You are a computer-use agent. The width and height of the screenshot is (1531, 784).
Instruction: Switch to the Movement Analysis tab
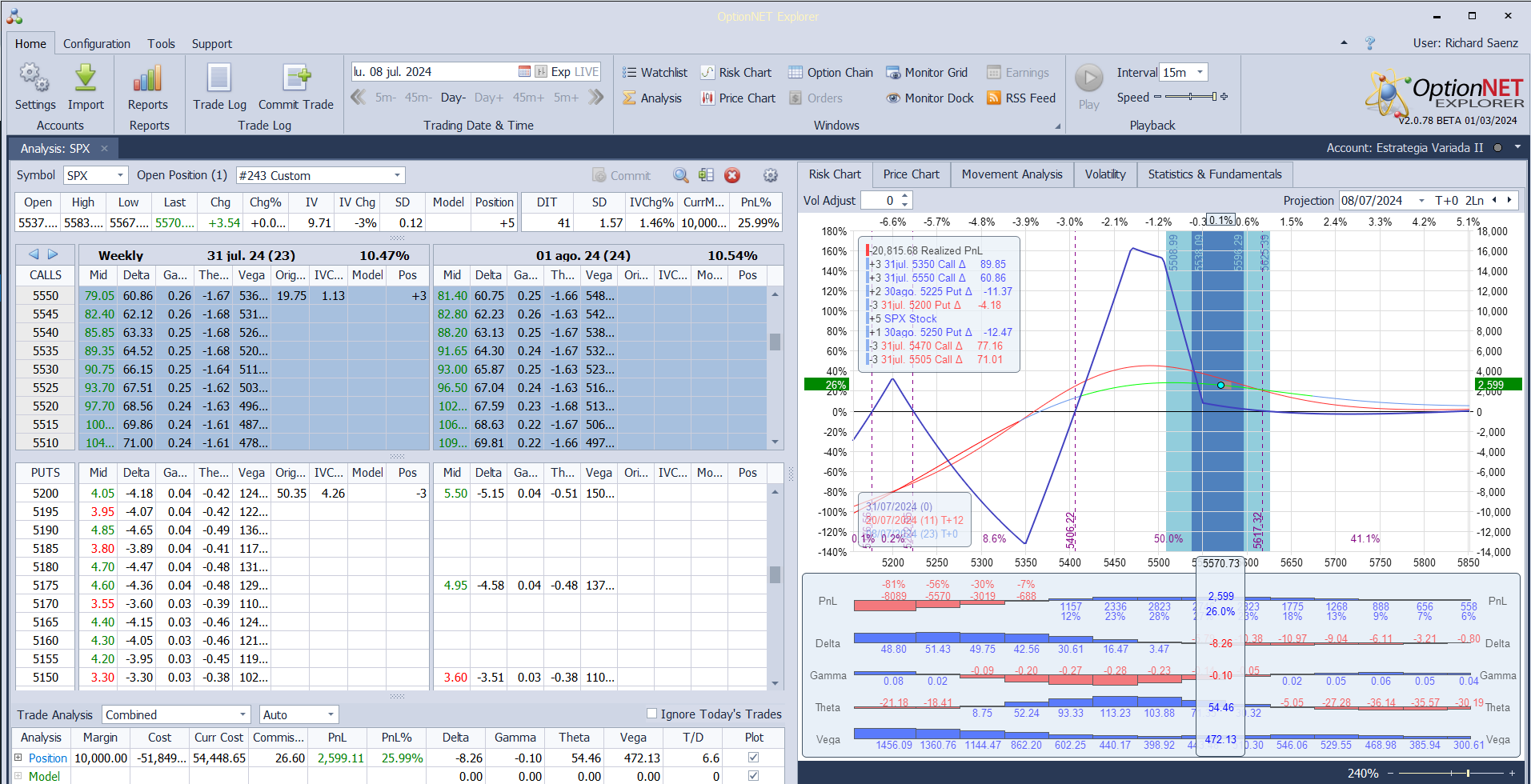pyautogui.click(x=1012, y=174)
